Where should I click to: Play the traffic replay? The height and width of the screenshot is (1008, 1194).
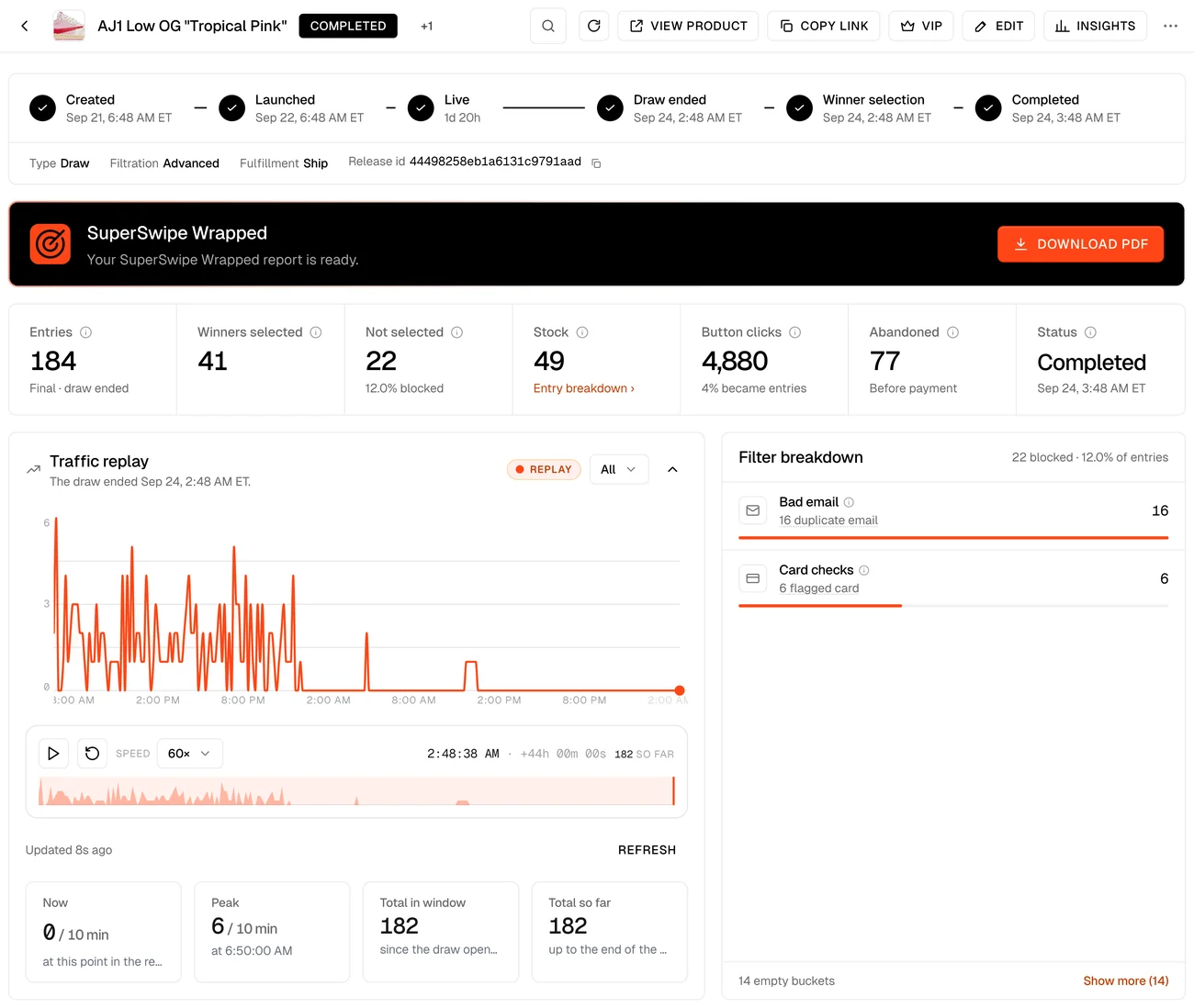point(53,754)
